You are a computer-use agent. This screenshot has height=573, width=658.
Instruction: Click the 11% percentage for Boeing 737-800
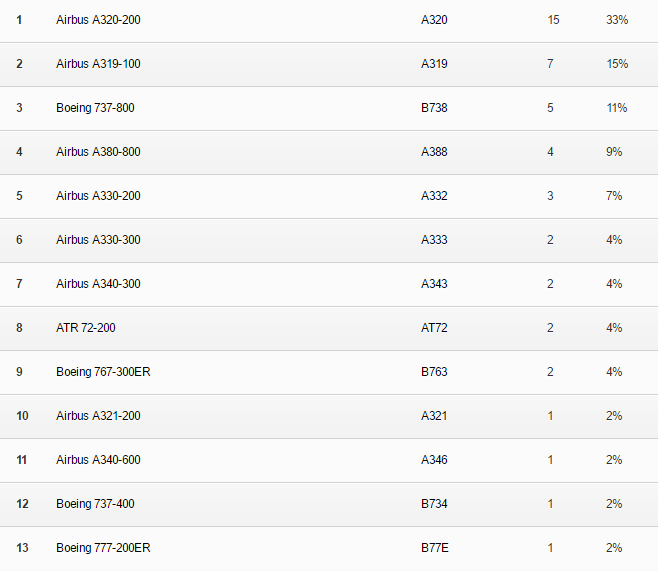tap(616, 108)
